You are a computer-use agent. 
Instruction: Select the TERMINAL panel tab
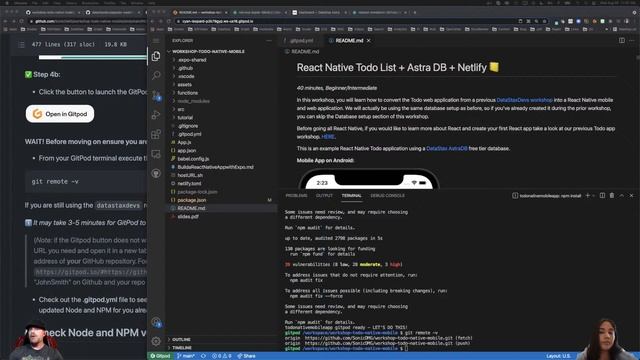351,196
